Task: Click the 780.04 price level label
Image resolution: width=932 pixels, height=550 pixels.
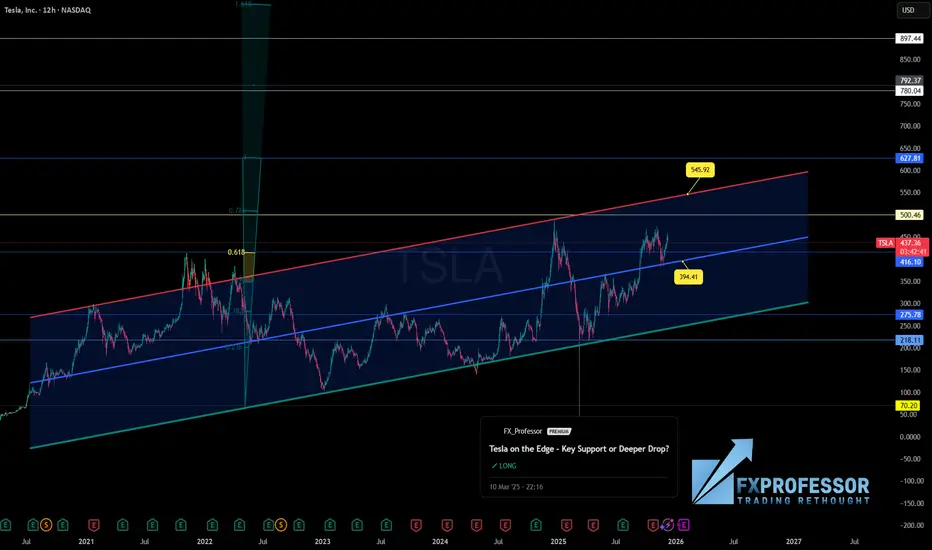Action: (x=909, y=91)
